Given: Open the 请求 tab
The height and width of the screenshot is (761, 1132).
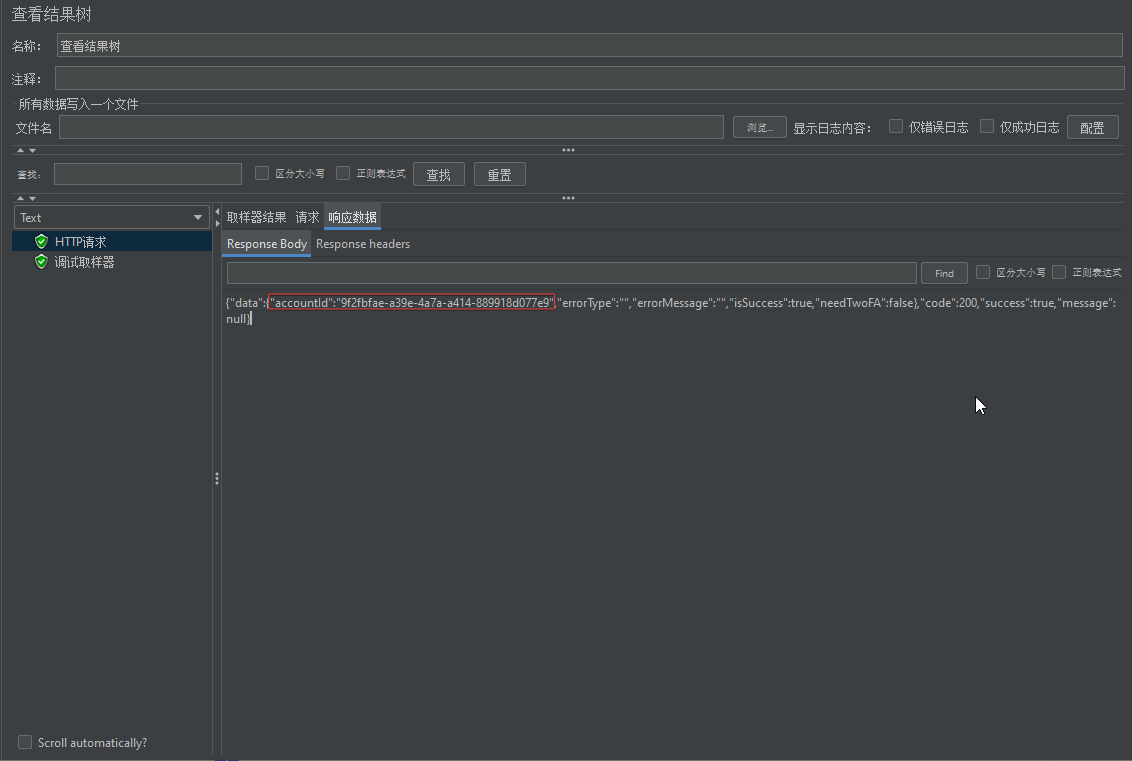Looking at the screenshot, I should tap(307, 217).
